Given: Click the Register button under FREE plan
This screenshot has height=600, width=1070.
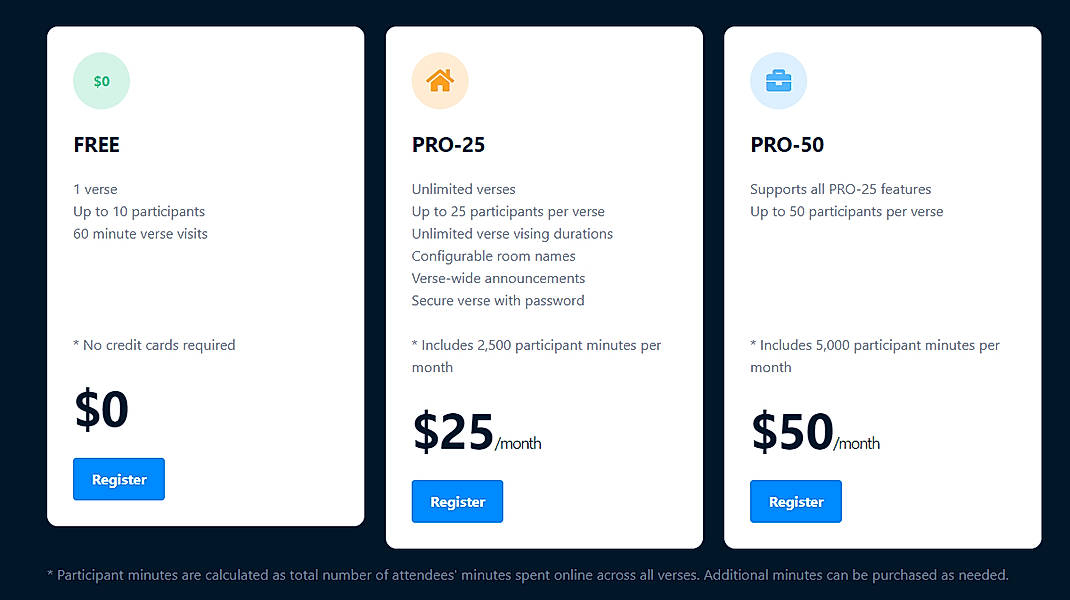Looking at the screenshot, I should 118,479.
